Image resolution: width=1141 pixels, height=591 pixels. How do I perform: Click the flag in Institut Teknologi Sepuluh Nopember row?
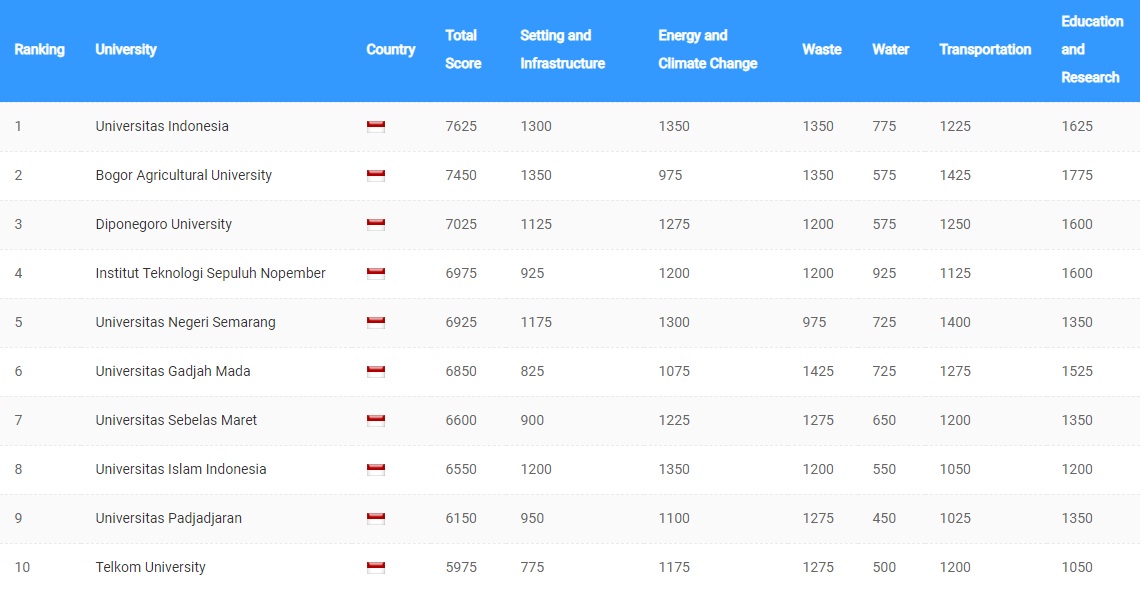point(376,274)
